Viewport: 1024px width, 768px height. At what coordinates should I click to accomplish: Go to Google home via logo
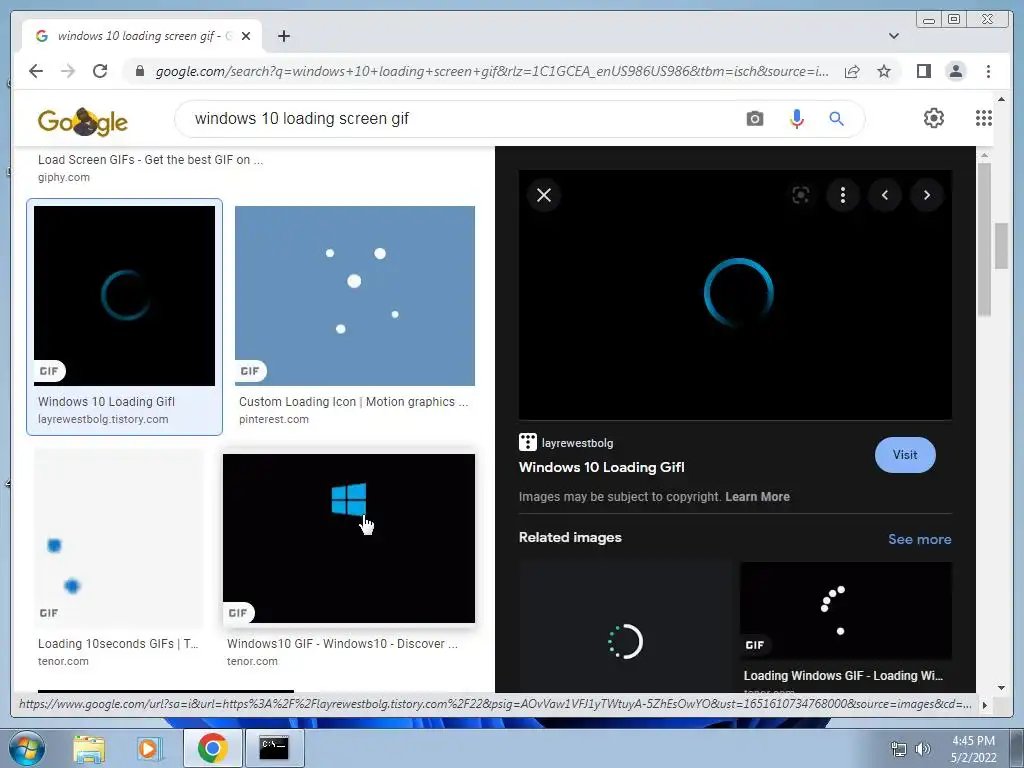pos(82,121)
